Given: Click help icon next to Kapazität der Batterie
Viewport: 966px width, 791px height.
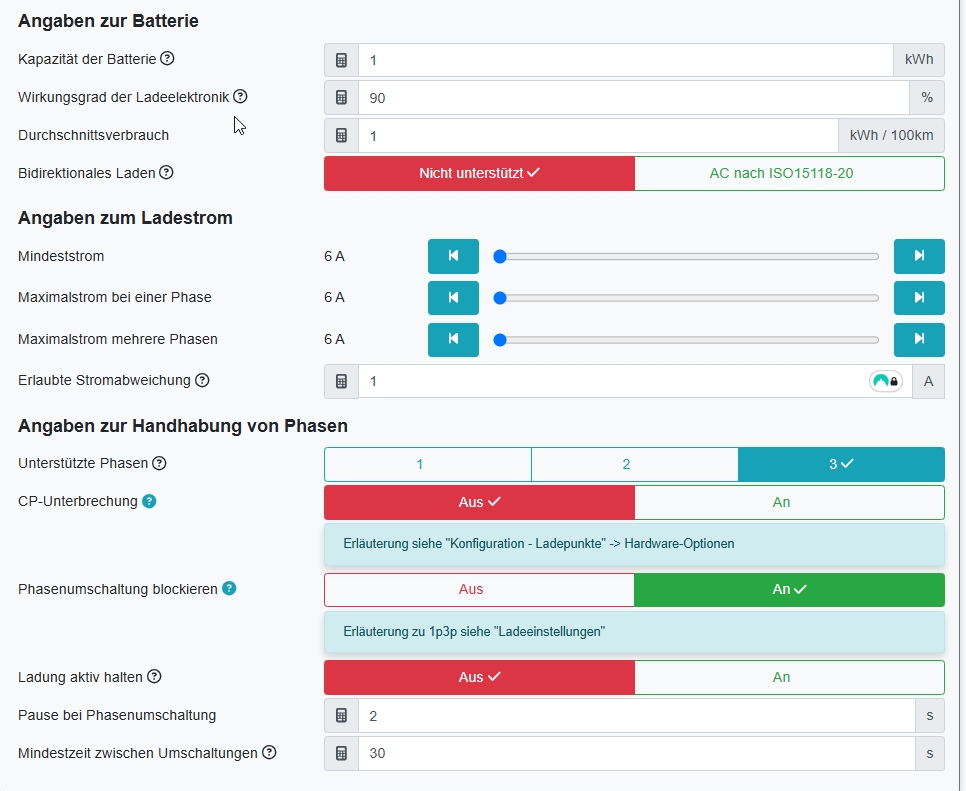Looking at the screenshot, I should coord(167,59).
